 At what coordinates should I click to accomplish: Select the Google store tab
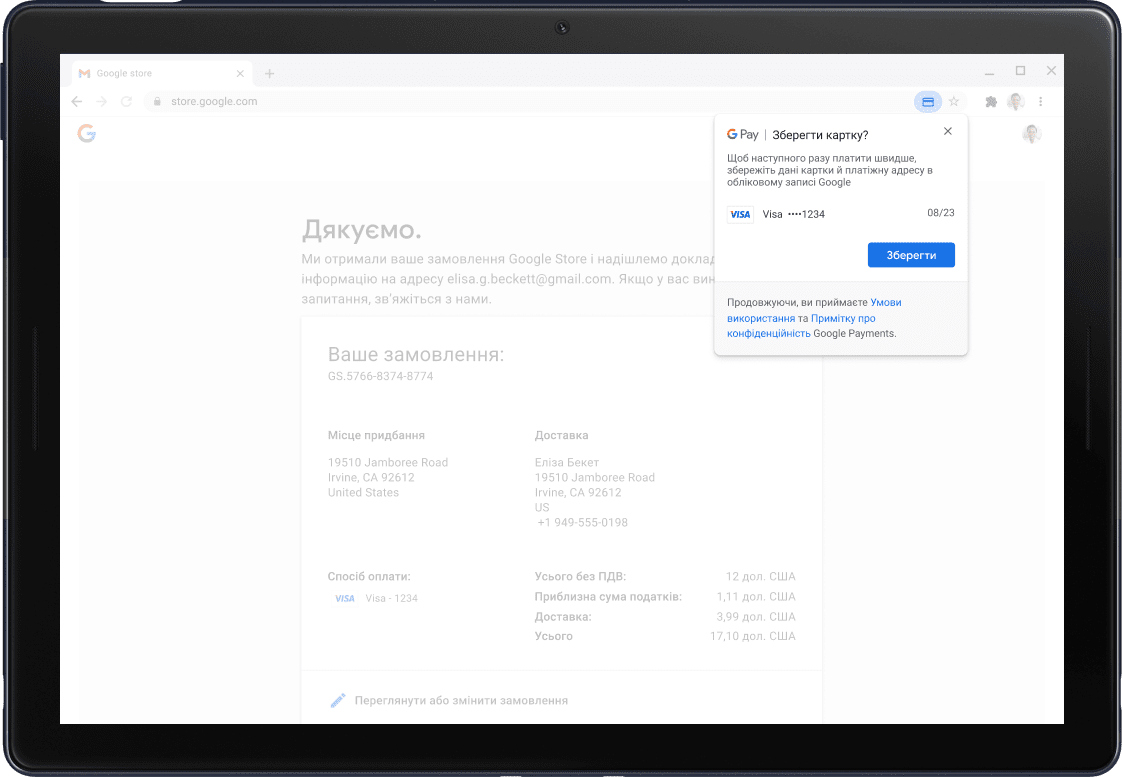click(x=150, y=73)
